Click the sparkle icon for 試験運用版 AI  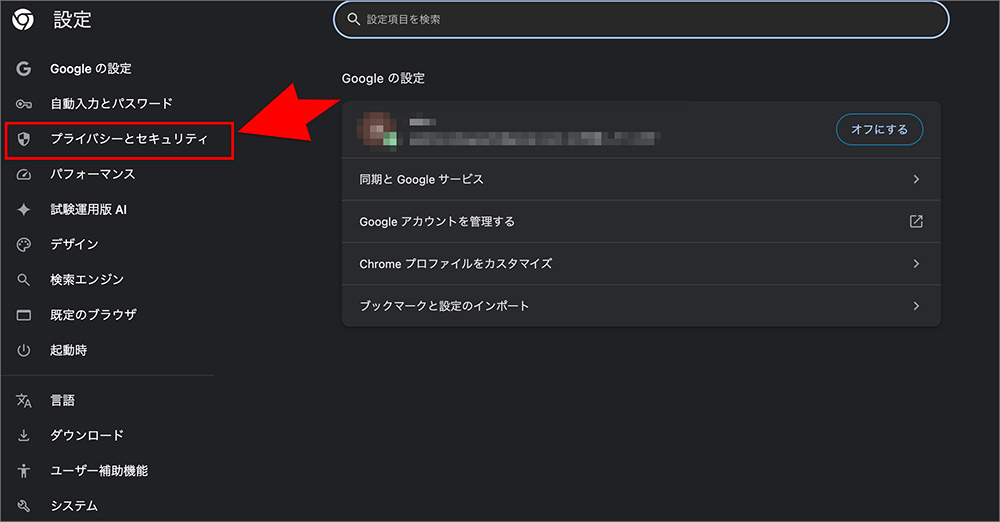[x=24, y=209]
